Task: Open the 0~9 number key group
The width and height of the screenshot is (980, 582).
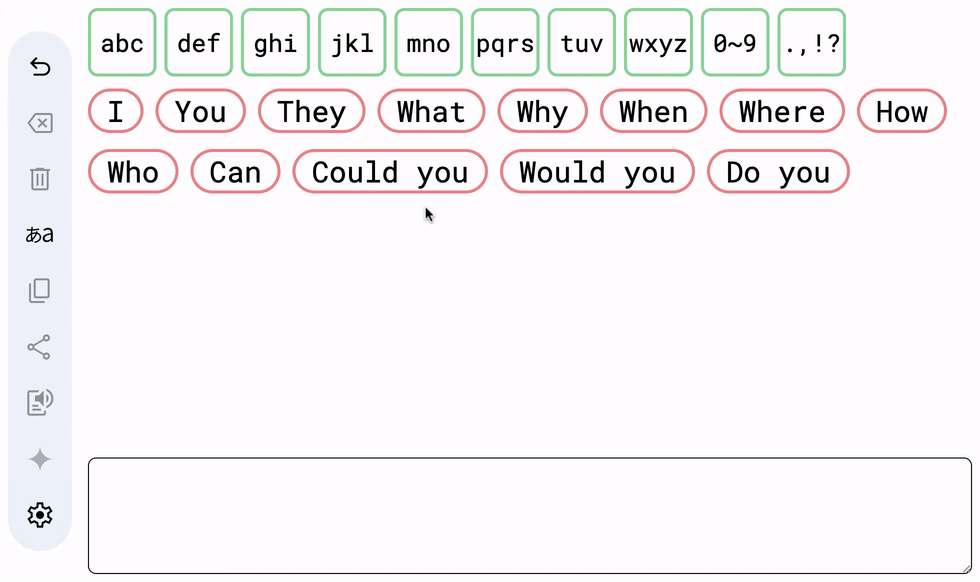Action: click(735, 43)
